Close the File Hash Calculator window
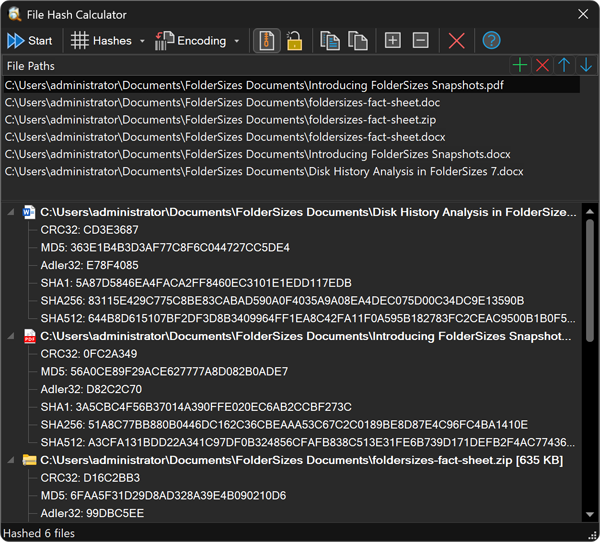Viewport: 600px width, 542px height. (x=583, y=15)
